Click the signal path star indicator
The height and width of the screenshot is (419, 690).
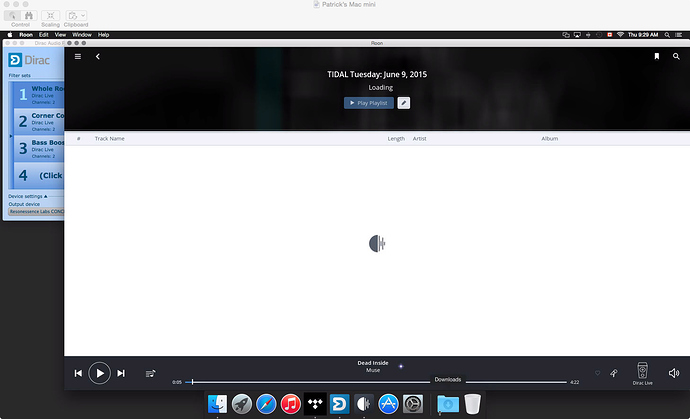(401, 366)
